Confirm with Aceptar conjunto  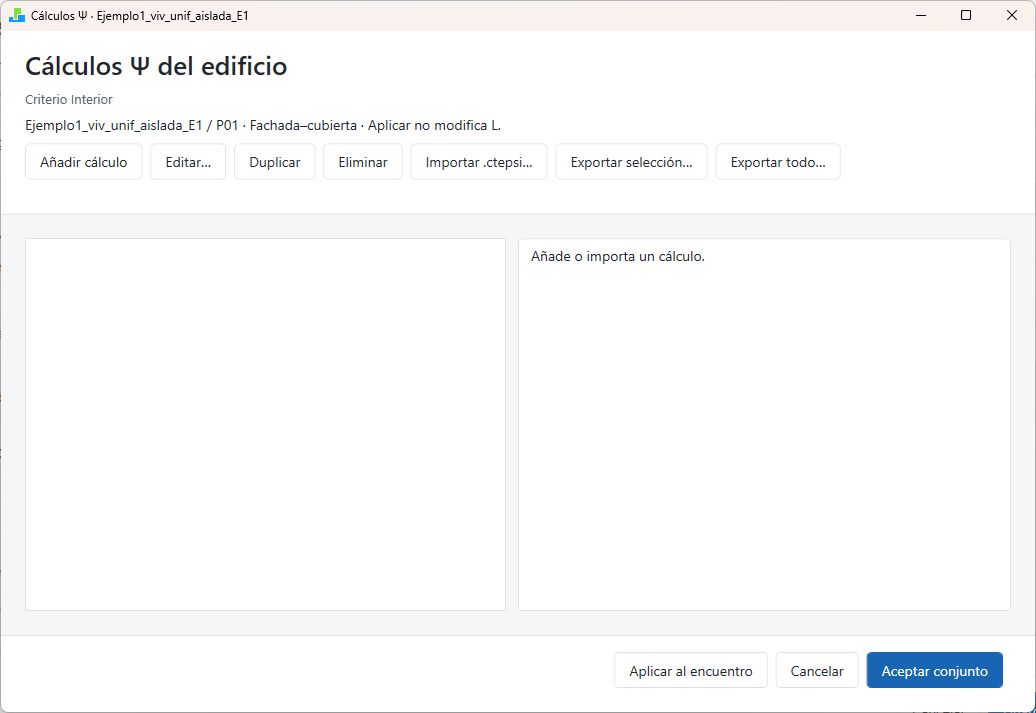(x=934, y=671)
